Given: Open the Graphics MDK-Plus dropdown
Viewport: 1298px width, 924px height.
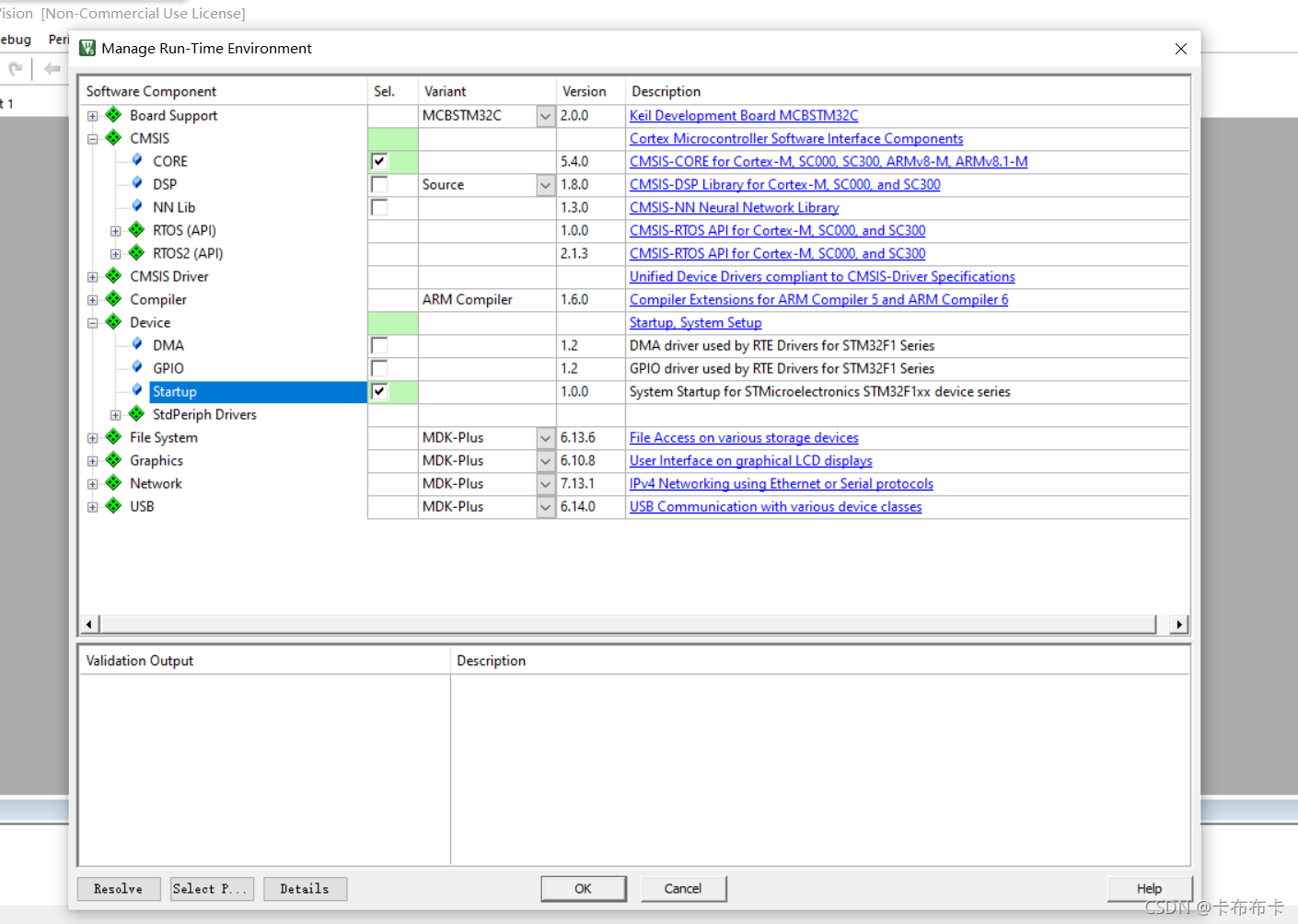Looking at the screenshot, I should point(546,461).
